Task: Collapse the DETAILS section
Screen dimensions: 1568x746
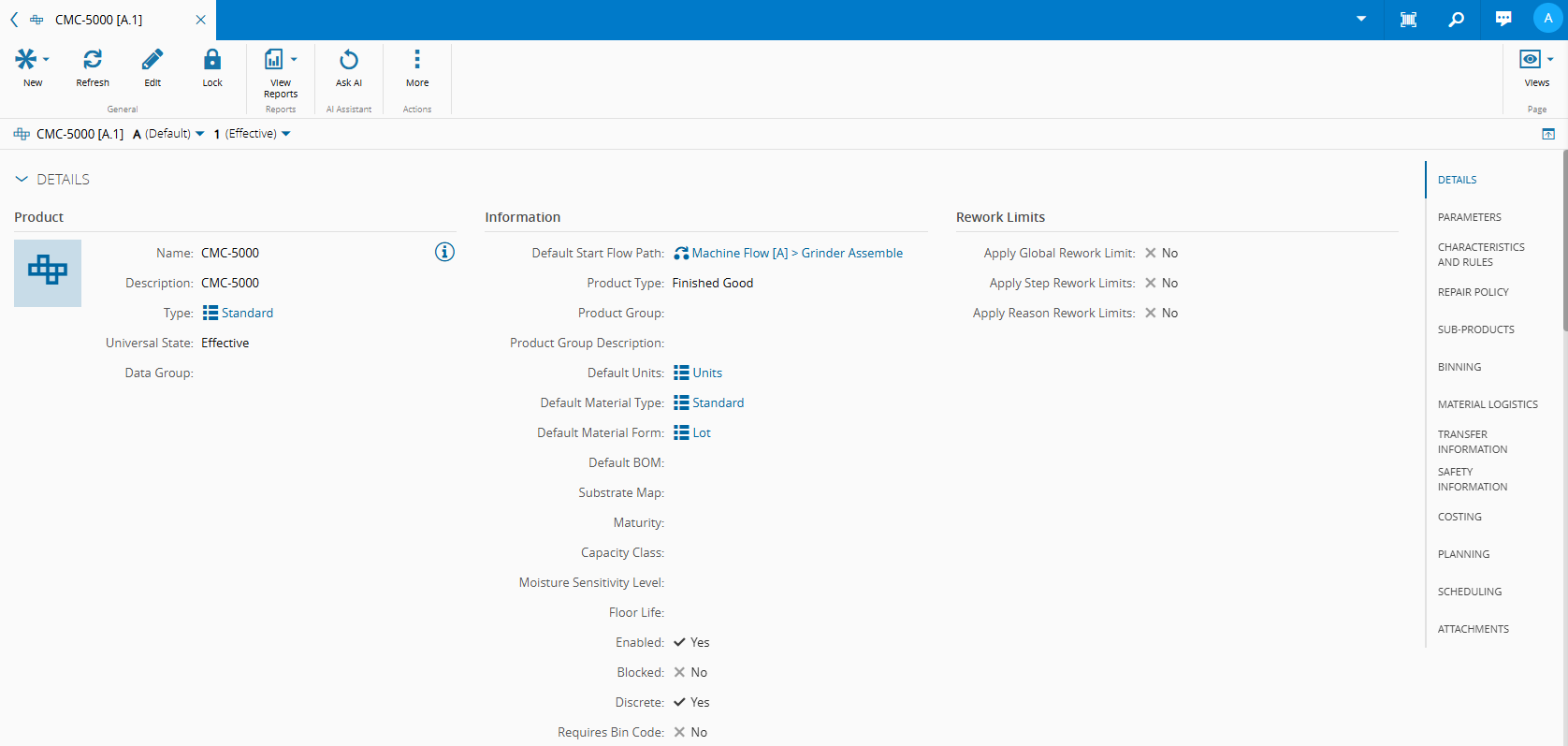Action: [22, 179]
